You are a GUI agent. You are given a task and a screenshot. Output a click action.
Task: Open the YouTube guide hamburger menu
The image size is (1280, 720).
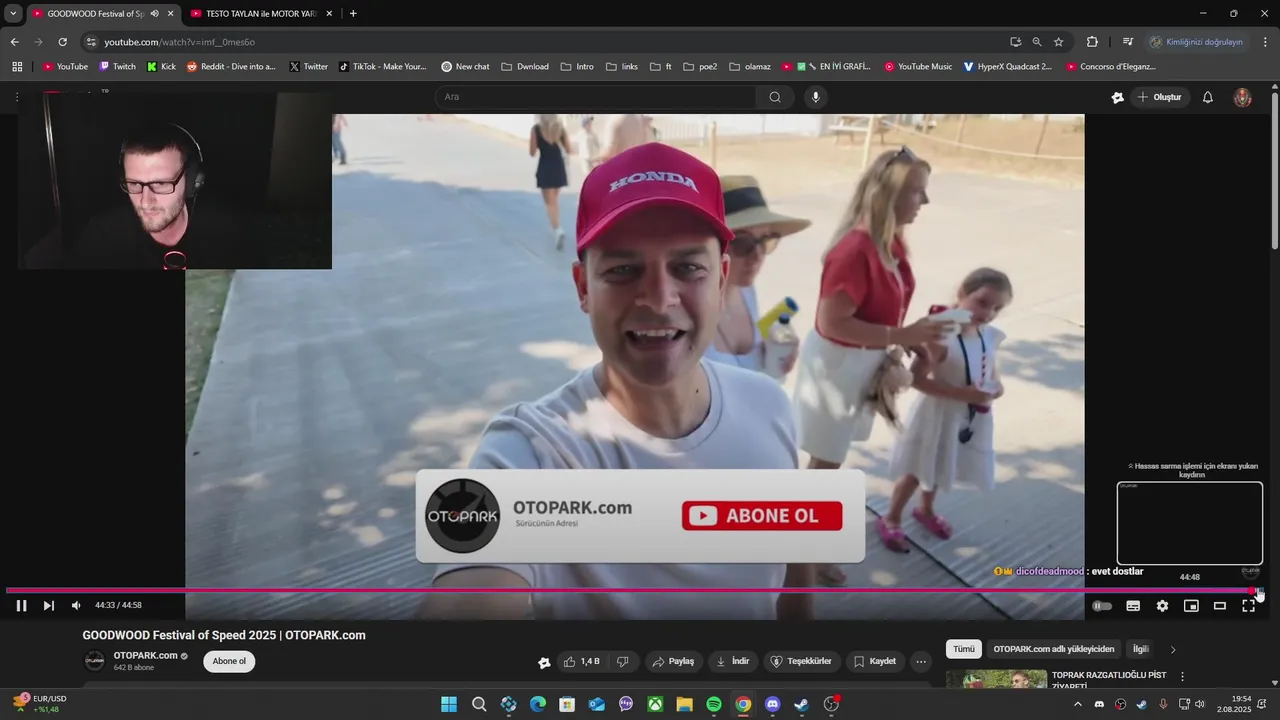tap(16, 97)
